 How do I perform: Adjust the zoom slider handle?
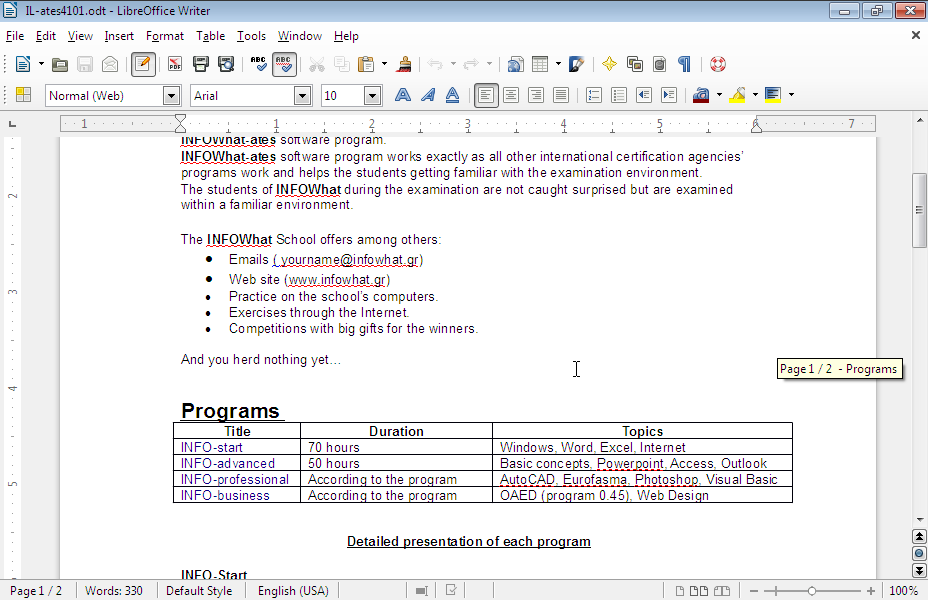812,591
